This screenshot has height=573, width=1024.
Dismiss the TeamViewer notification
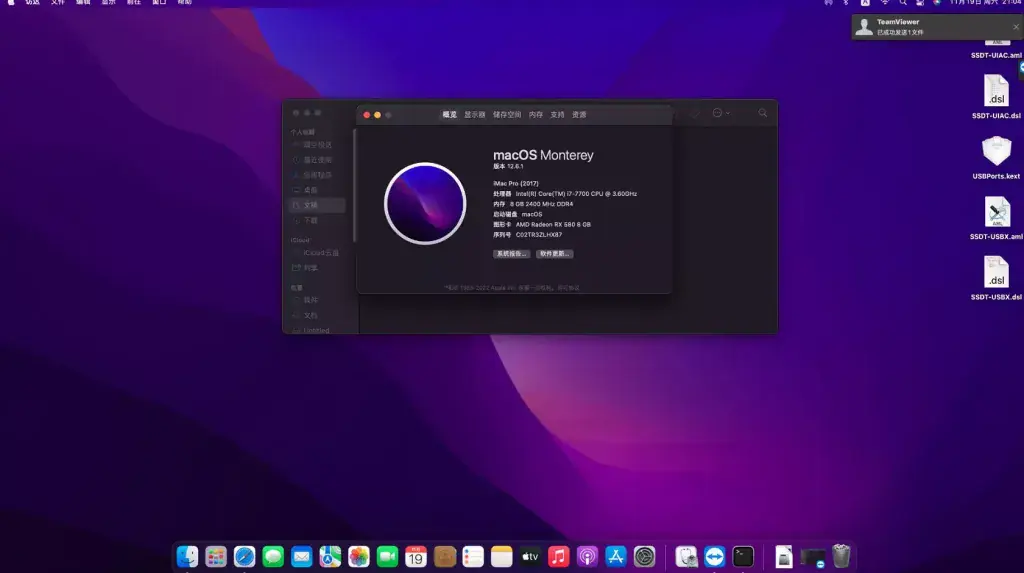[1016, 27]
